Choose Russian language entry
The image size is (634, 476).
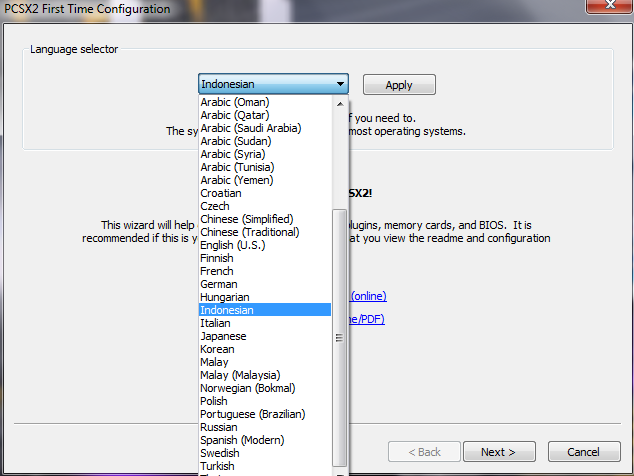265,427
